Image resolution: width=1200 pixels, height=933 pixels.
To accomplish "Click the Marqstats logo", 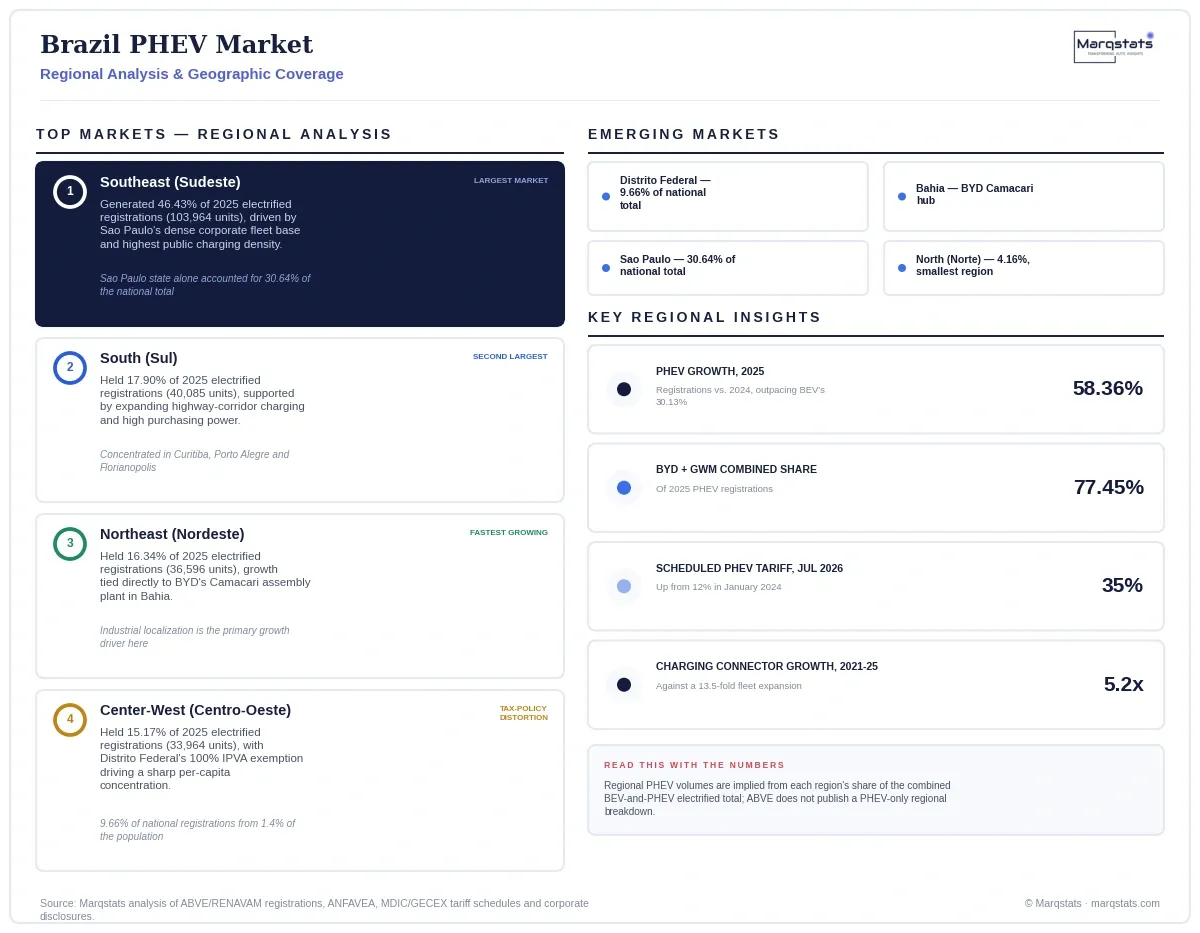I will coord(1114,46).
